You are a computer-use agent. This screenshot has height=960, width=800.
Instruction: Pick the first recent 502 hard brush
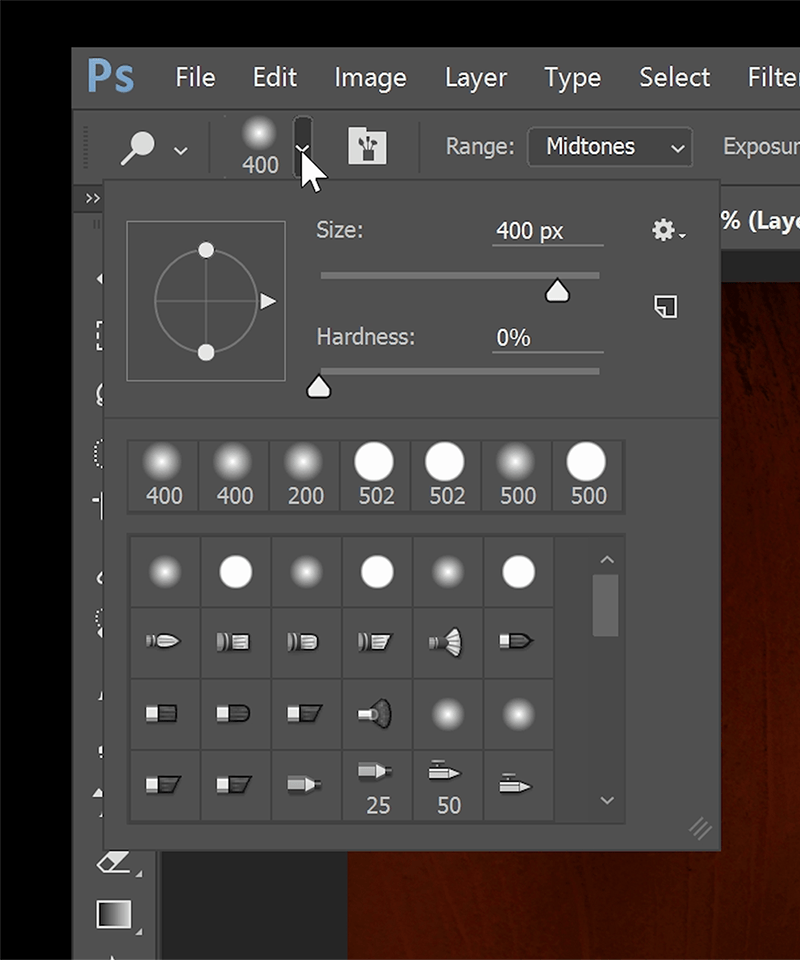tap(376, 474)
